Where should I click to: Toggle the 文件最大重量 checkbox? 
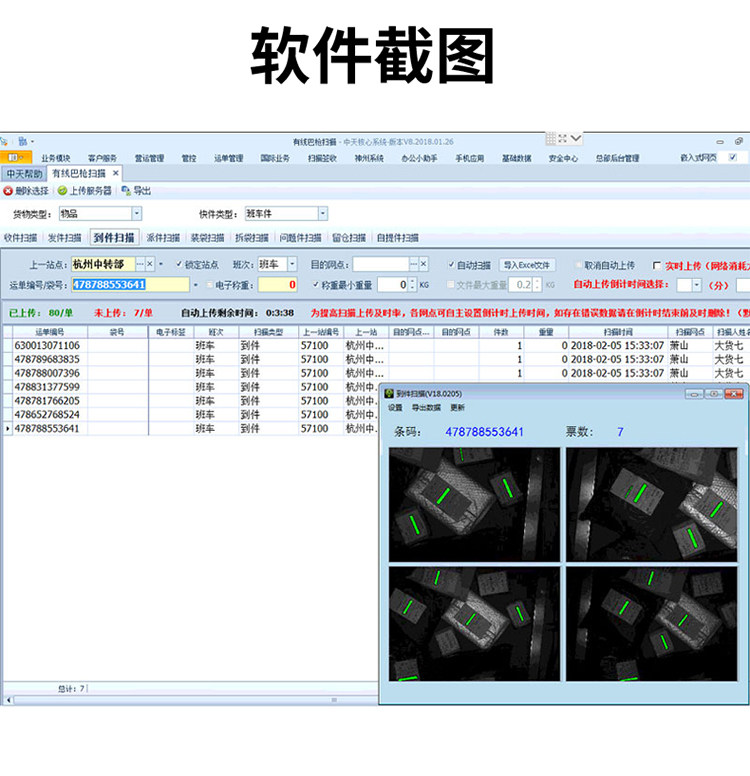[x=450, y=285]
